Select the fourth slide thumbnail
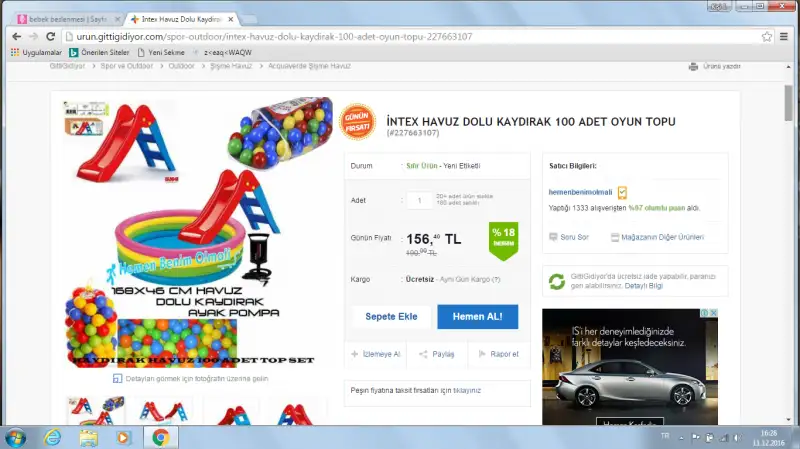The image size is (800, 449). tap(298, 412)
